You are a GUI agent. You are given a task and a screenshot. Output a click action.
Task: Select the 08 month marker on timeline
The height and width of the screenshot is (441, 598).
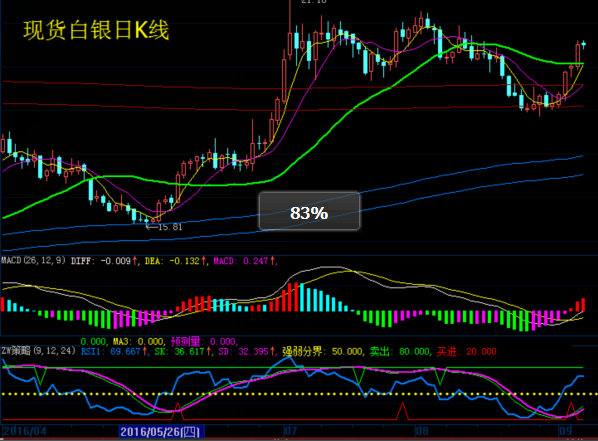pyautogui.click(x=422, y=431)
